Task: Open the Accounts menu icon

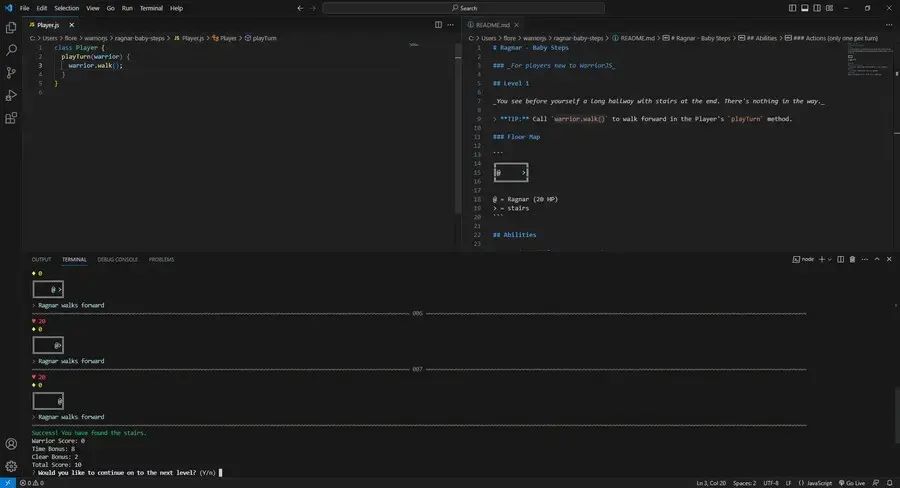Action: pyautogui.click(x=11, y=444)
